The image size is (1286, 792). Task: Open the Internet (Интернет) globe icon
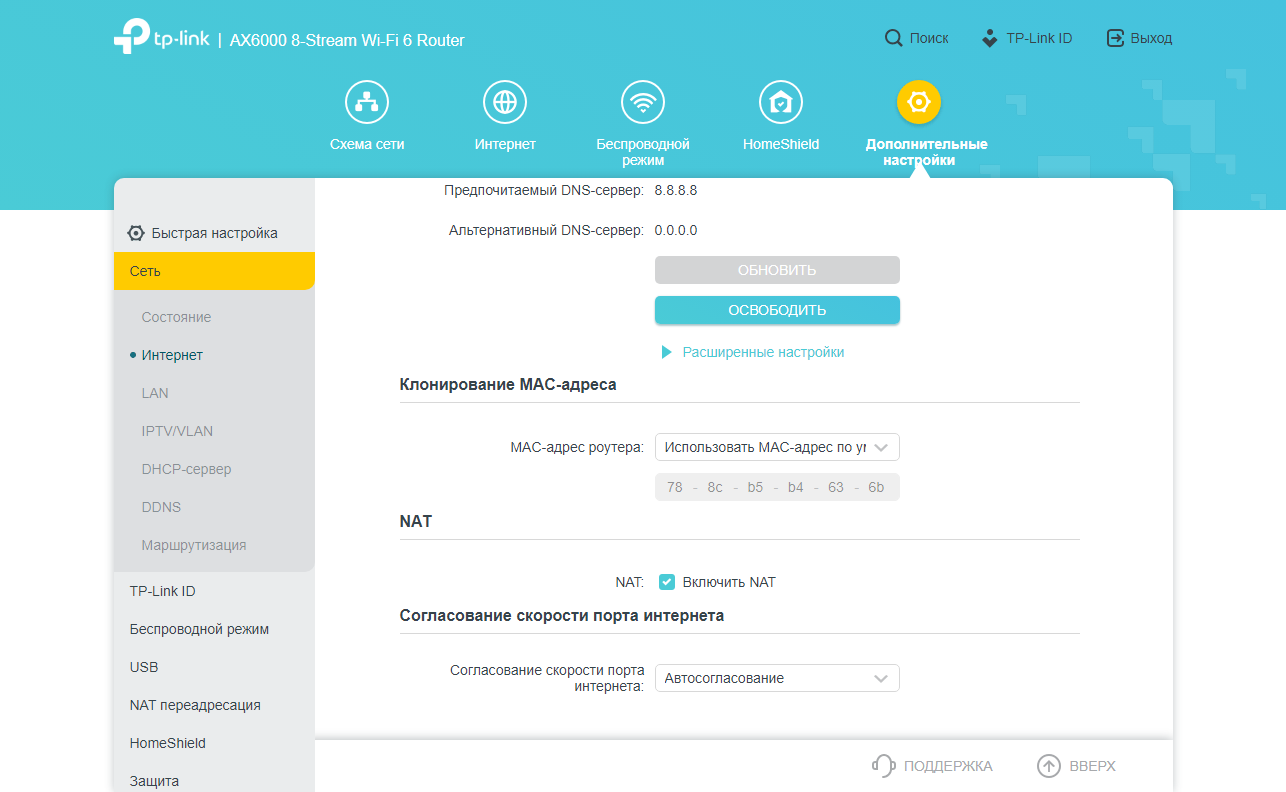[x=505, y=102]
